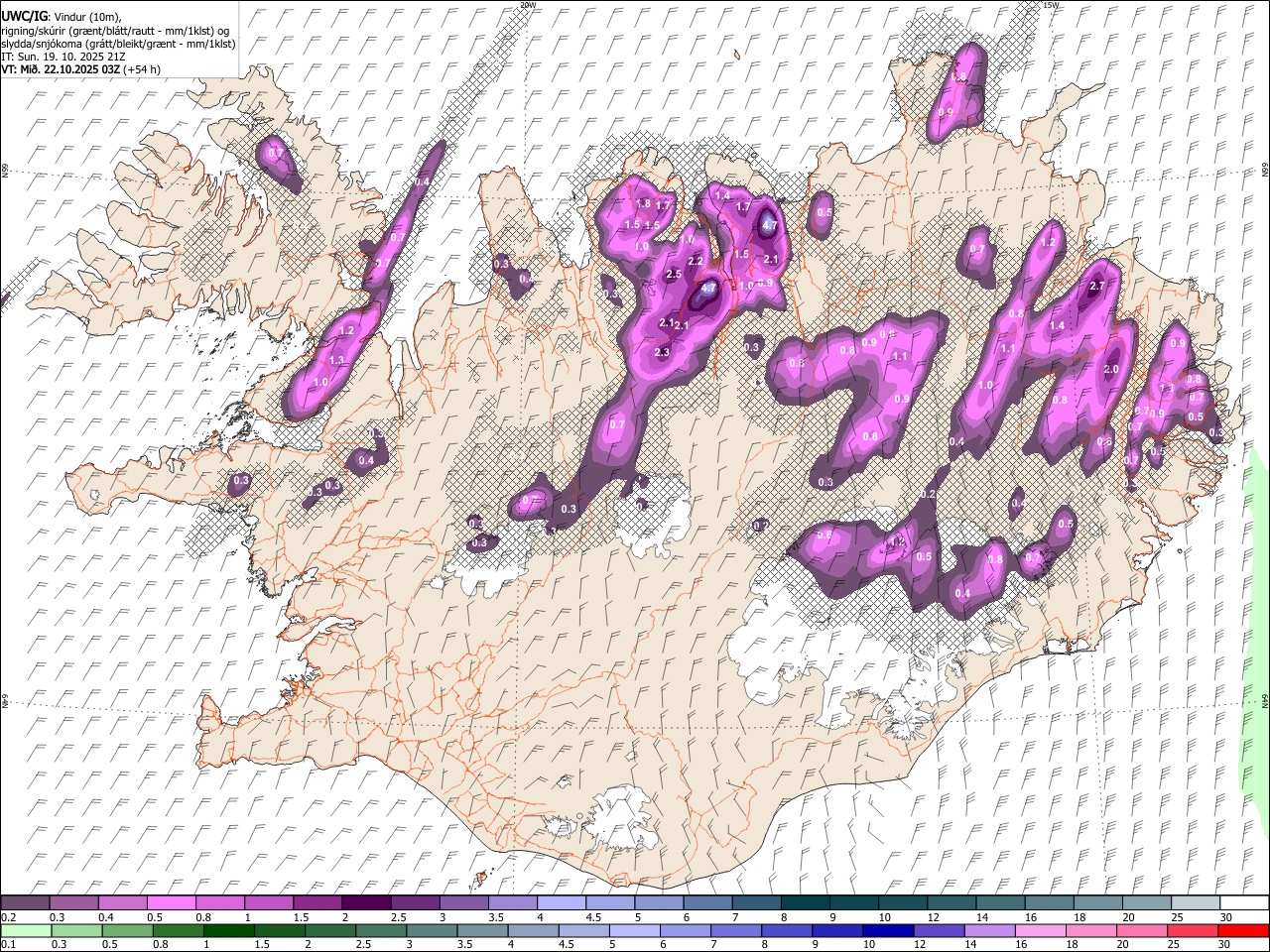This screenshot has height=952, width=1270.
Task: Click the 2.0 snowfall value in the east
Action: click(1111, 369)
